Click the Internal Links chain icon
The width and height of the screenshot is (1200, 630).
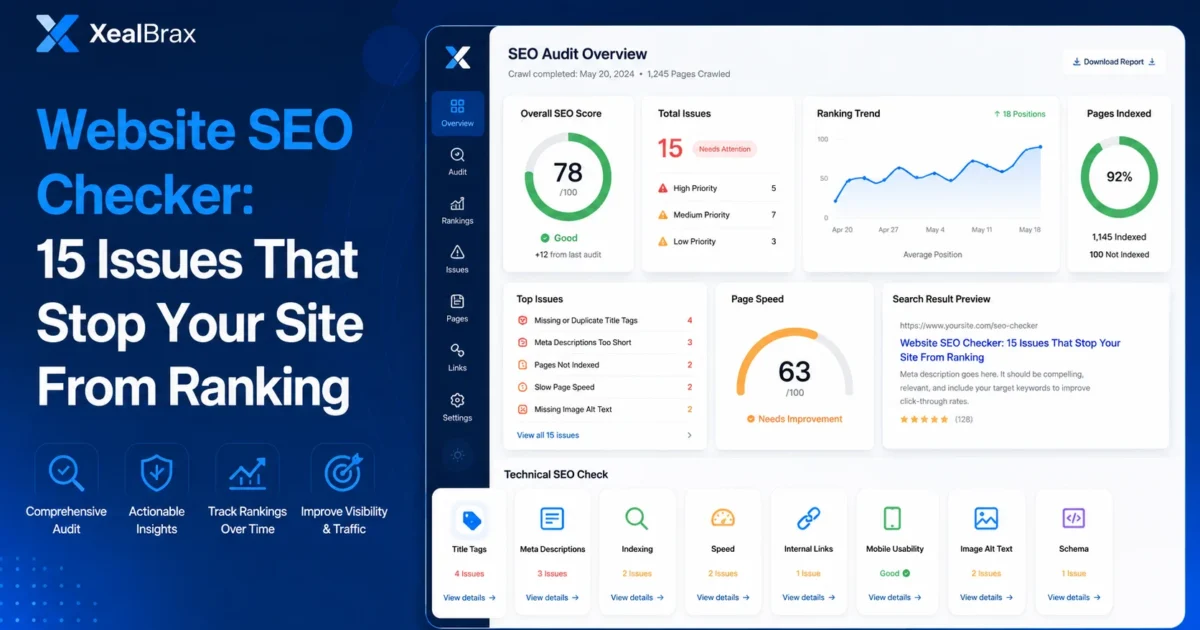coord(809,518)
